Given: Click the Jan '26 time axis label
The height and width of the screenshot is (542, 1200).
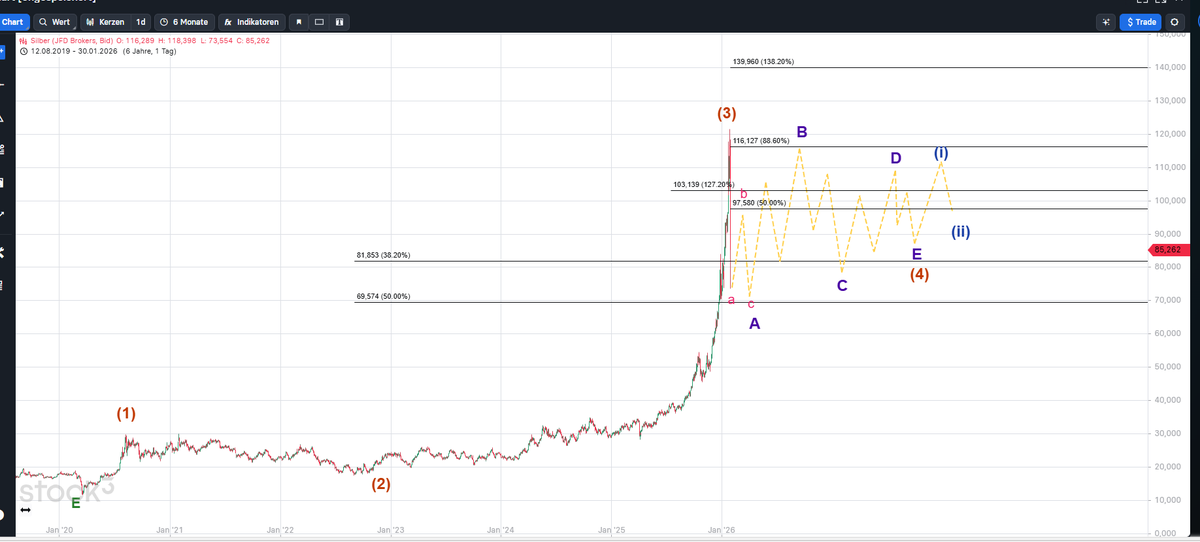Looking at the screenshot, I should coord(722,528).
